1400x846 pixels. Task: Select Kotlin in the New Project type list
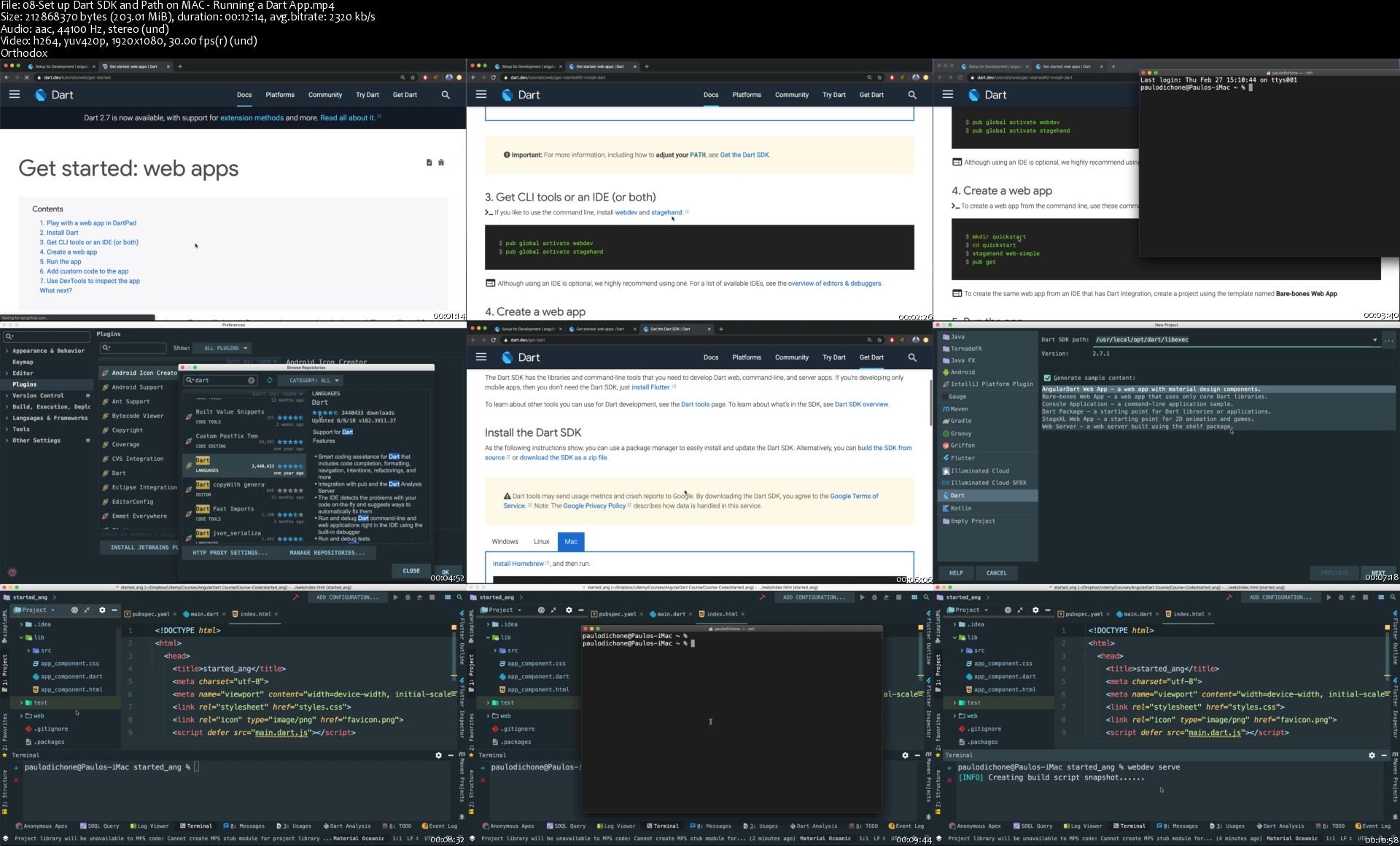(960, 508)
